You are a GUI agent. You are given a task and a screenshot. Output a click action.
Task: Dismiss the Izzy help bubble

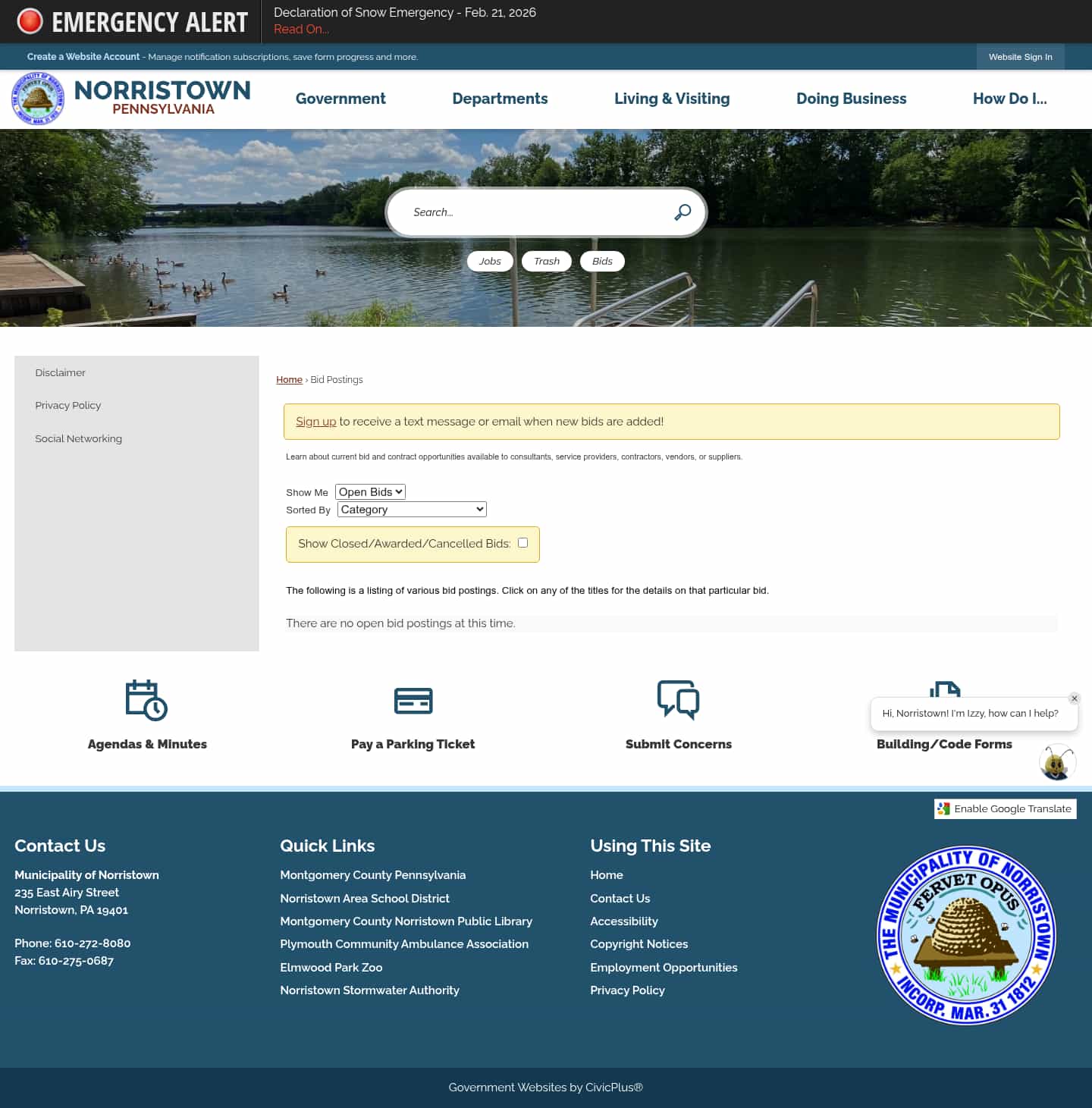coord(1075,698)
